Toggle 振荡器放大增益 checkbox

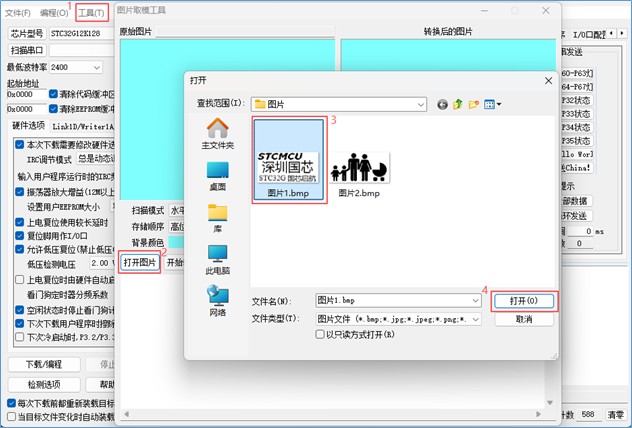coord(19,192)
